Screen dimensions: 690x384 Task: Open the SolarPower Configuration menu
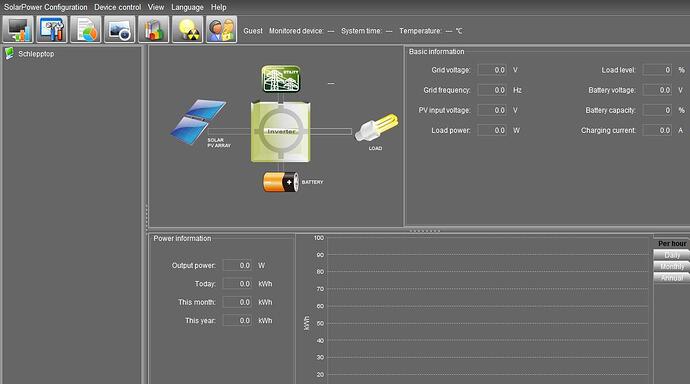[x=46, y=7]
